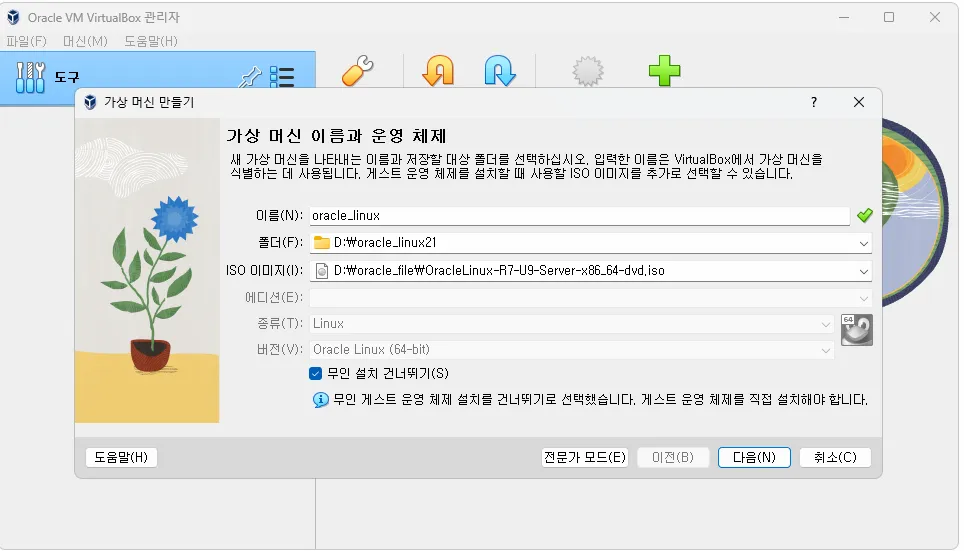Click the VirtualBox icon in dialog title
The height and width of the screenshot is (551, 964).
[x=90, y=102]
